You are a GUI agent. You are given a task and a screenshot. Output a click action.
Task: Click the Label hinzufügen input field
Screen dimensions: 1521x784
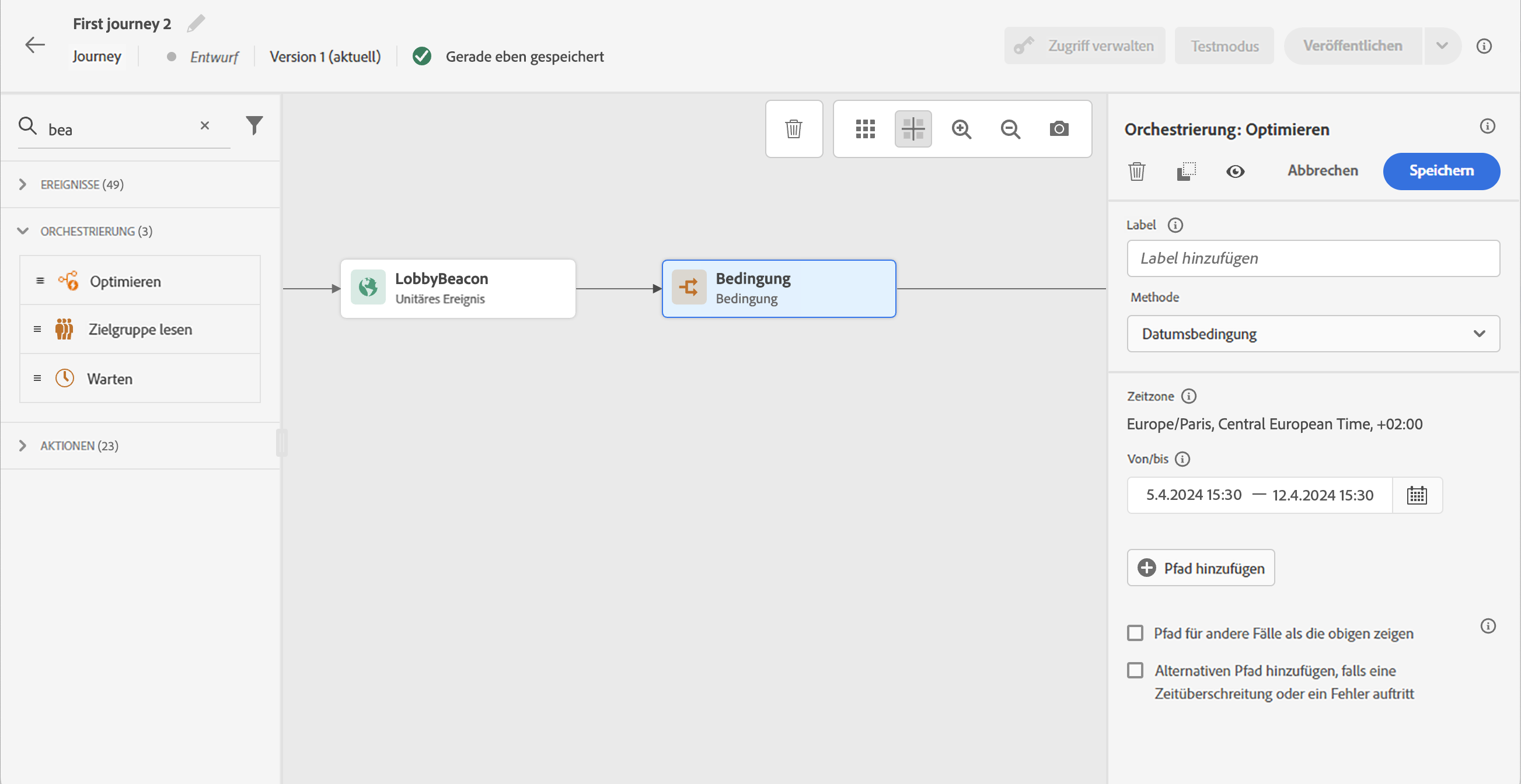(x=1313, y=258)
